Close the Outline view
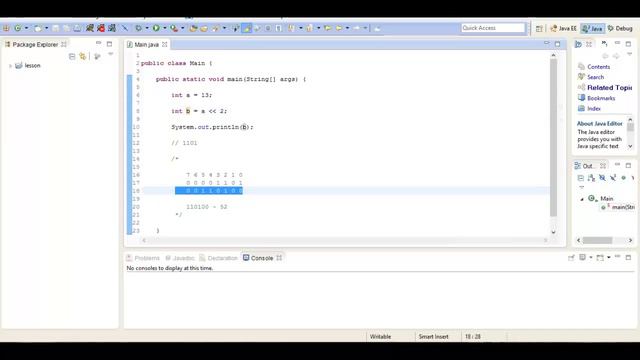This screenshot has width=640, height=360. [x=603, y=165]
